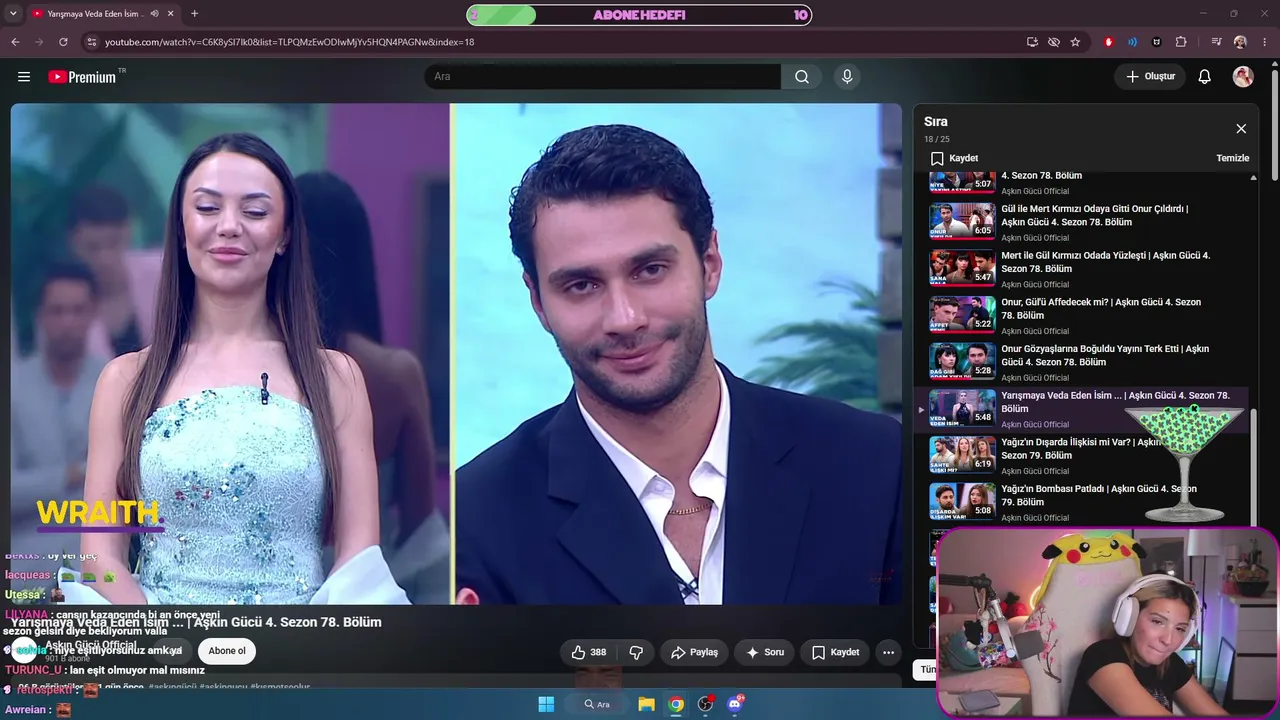Reload the page in Chrome
Image resolution: width=1280 pixels, height=720 pixels.
pos(63,42)
